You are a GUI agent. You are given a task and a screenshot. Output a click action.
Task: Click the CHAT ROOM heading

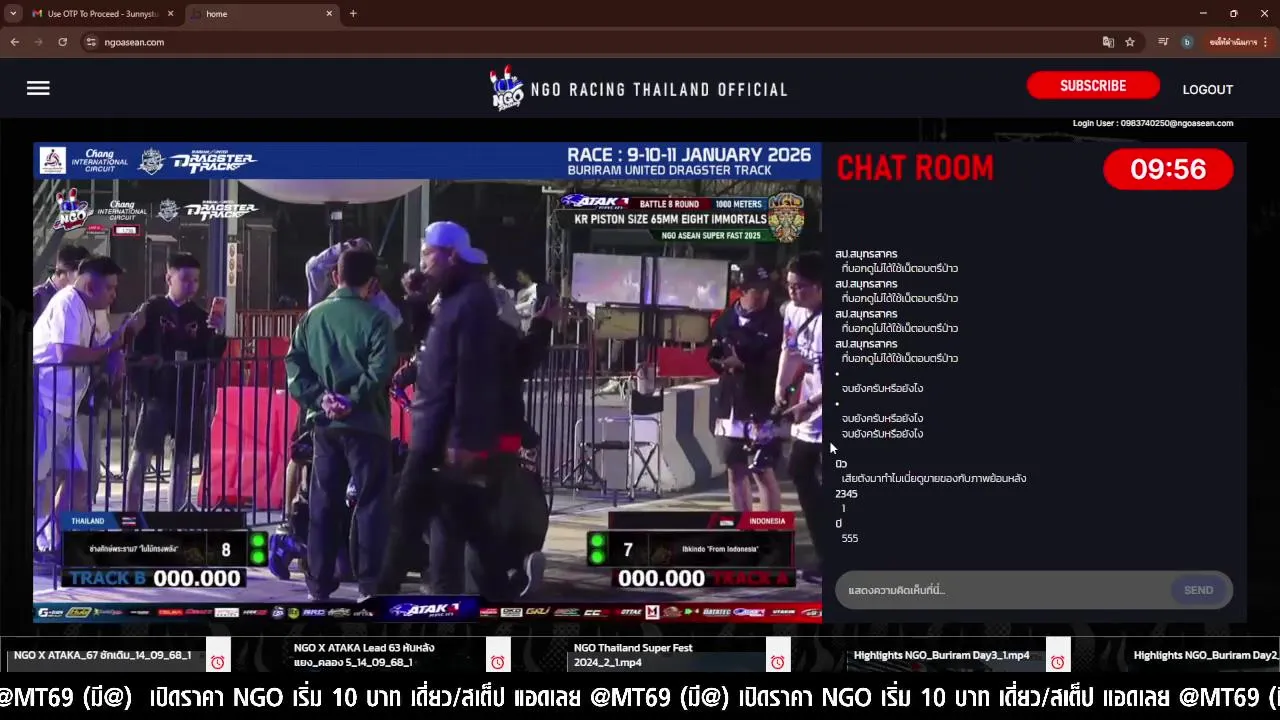coord(915,169)
